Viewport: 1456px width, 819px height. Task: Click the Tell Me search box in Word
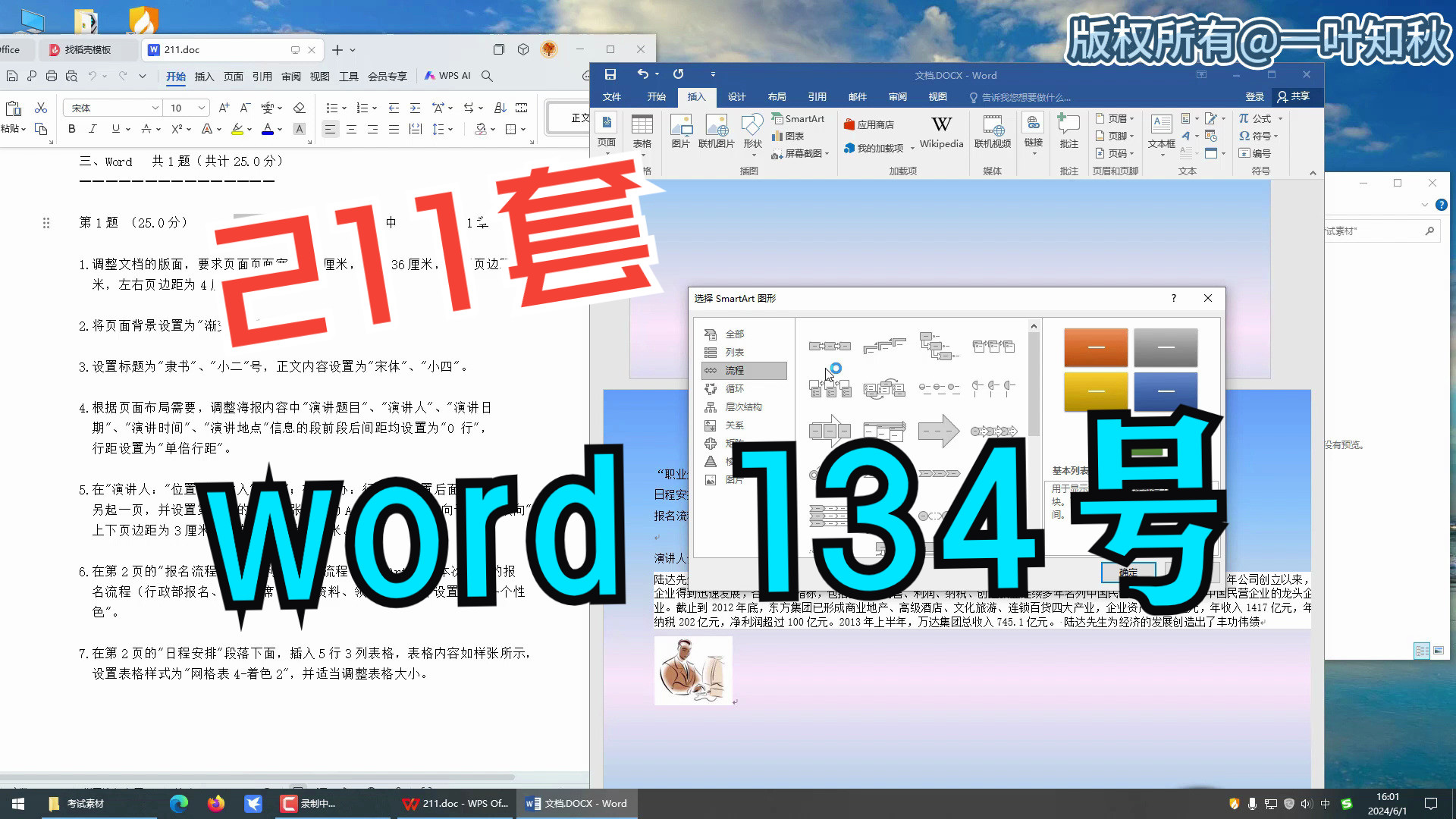click(1020, 97)
